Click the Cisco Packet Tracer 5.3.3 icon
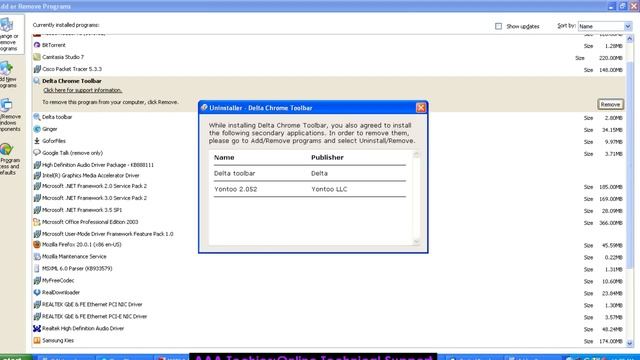This screenshot has width=640, height=360. [37, 69]
